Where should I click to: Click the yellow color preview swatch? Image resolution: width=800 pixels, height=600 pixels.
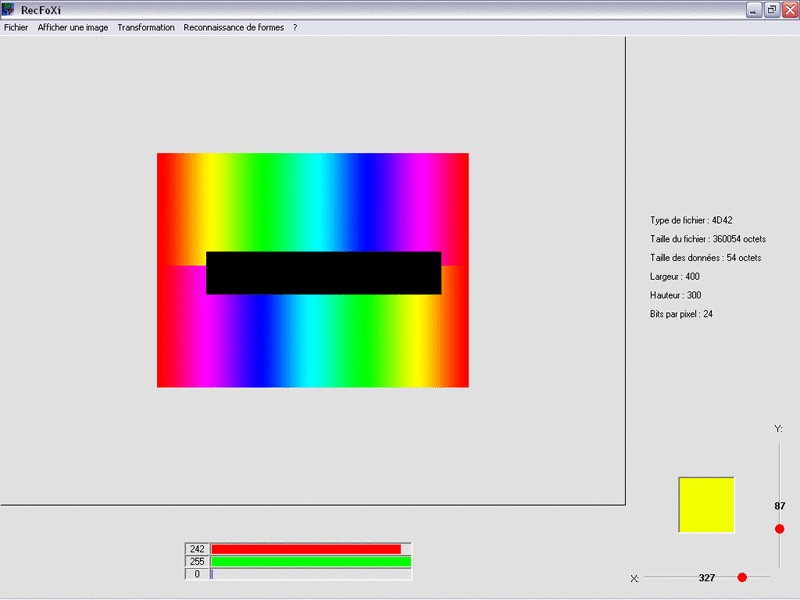(706, 505)
